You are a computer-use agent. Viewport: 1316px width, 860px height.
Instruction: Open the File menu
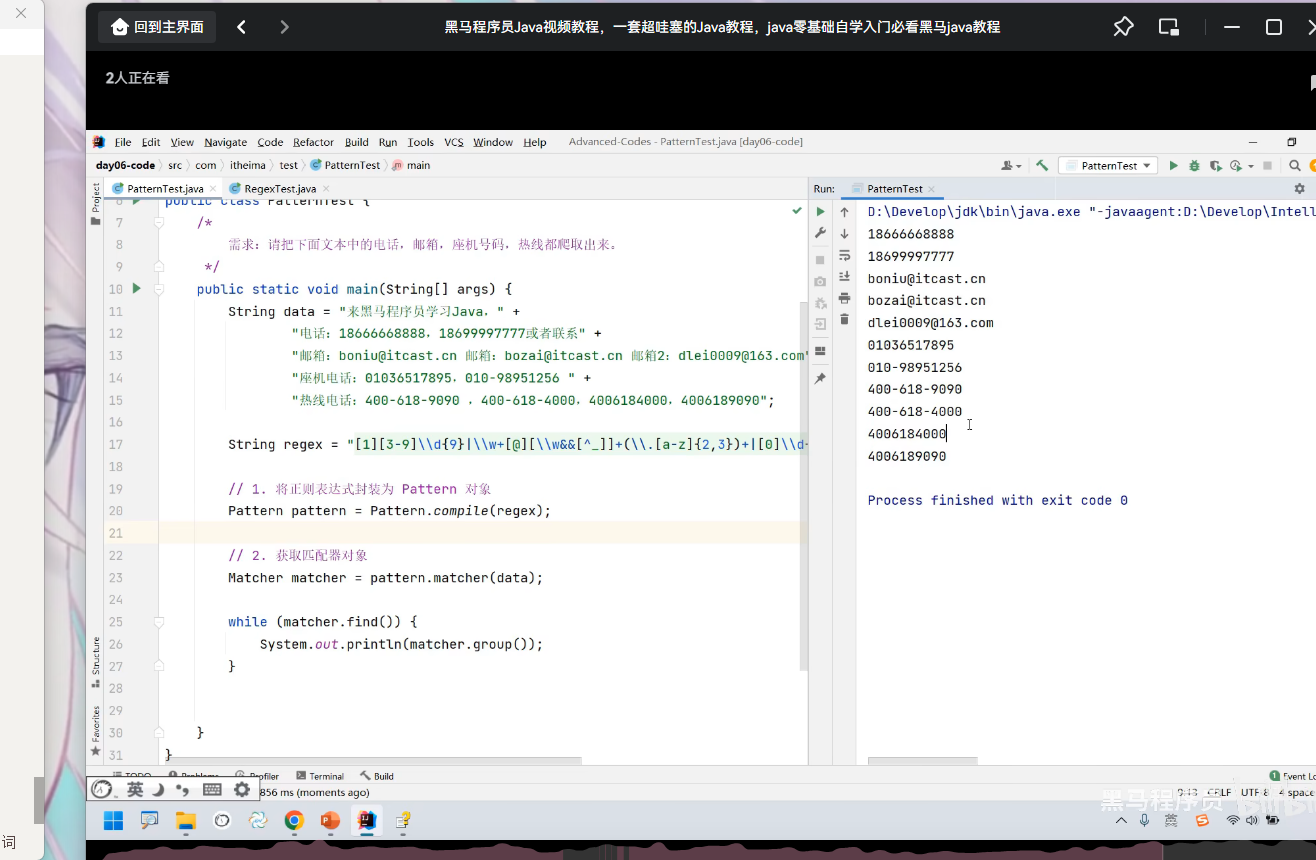coord(123,142)
